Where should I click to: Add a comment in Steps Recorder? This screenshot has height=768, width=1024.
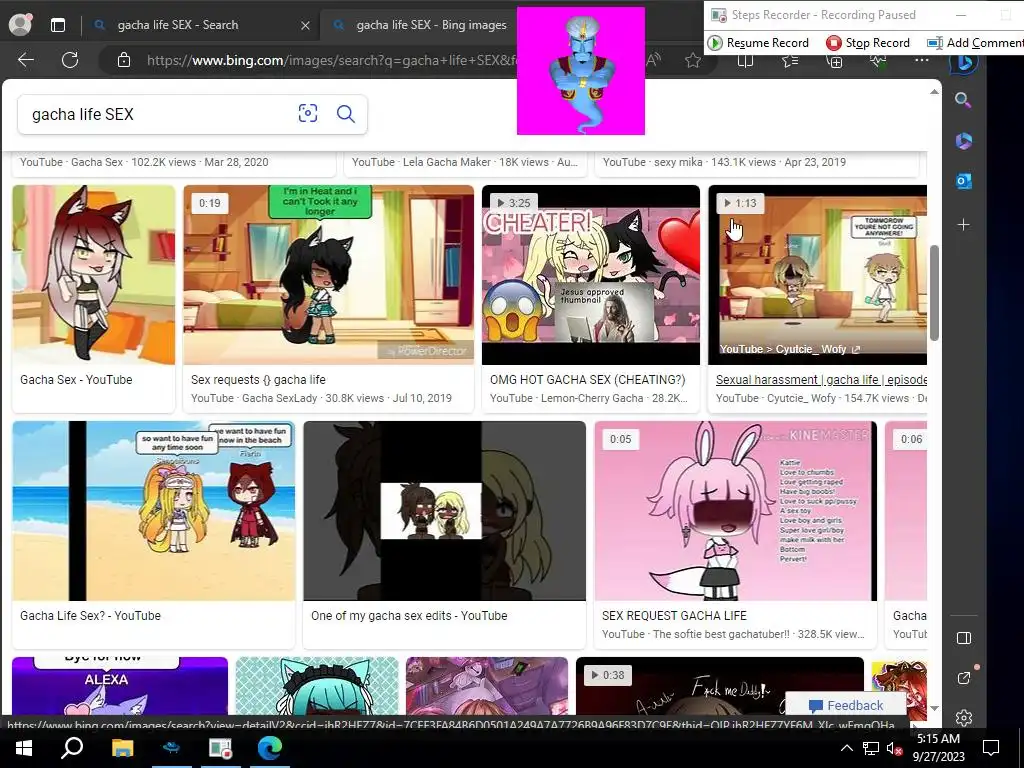975,42
